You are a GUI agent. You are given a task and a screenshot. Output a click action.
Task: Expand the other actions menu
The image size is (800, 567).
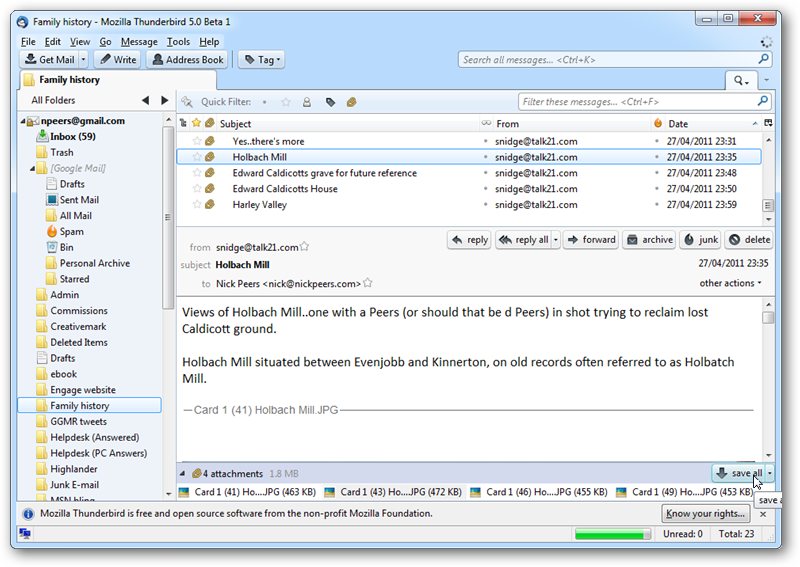730,283
